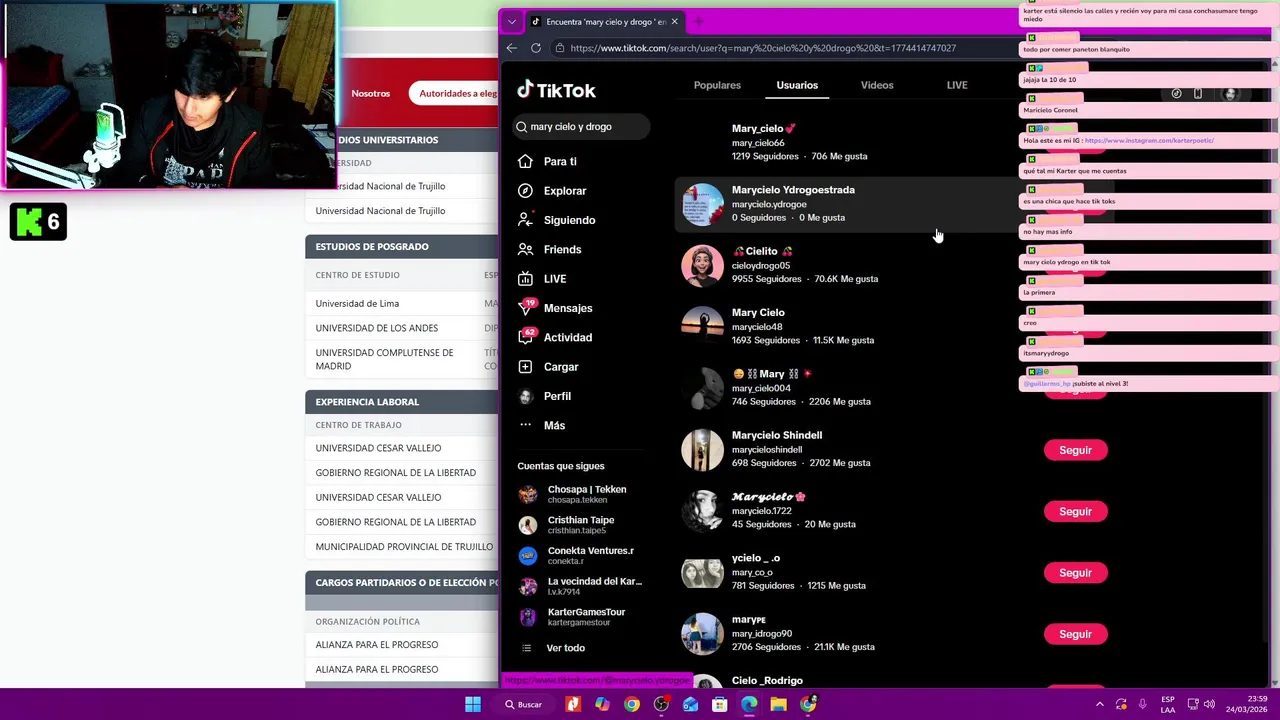
Task: Select MUNICIPALIDAD PROVINCIAL DE TRUJILLO row
Action: tap(401, 547)
